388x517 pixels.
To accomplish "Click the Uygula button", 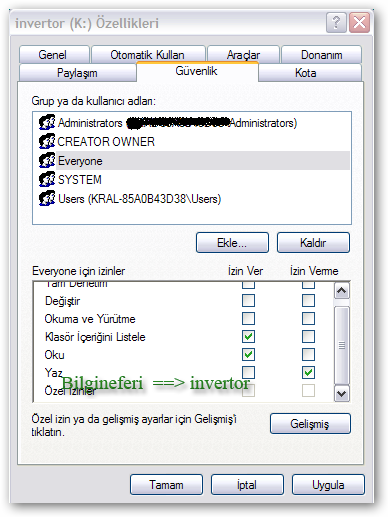I will (328, 485).
